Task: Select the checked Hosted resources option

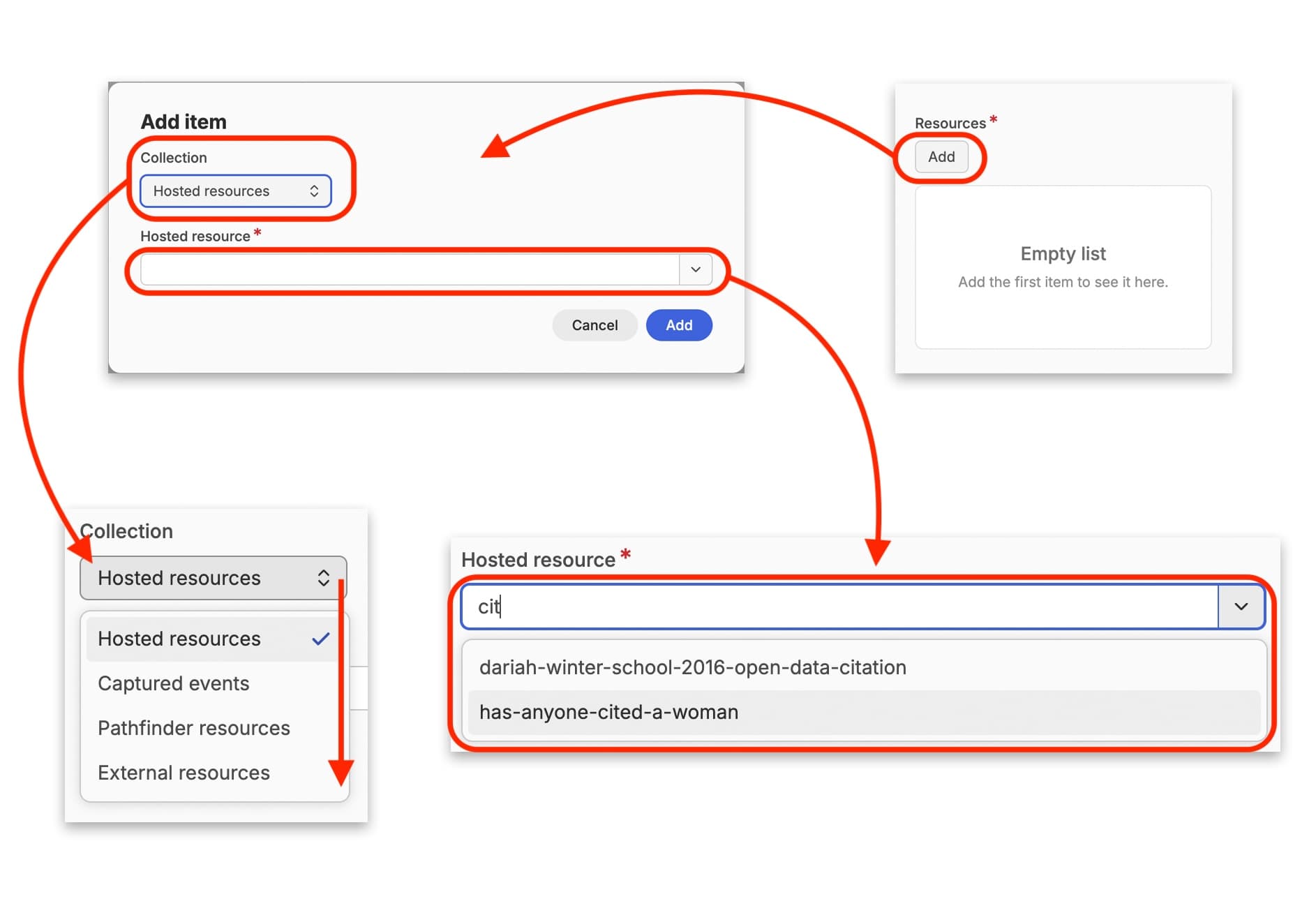Action: (179, 639)
